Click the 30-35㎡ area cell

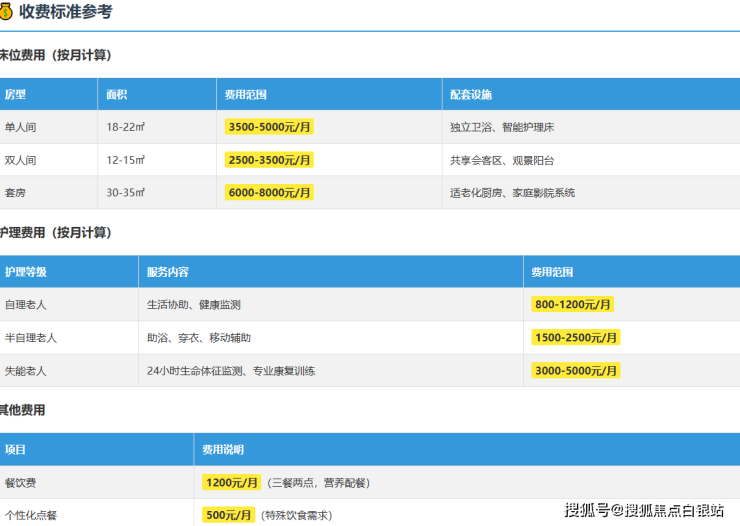pos(126,192)
